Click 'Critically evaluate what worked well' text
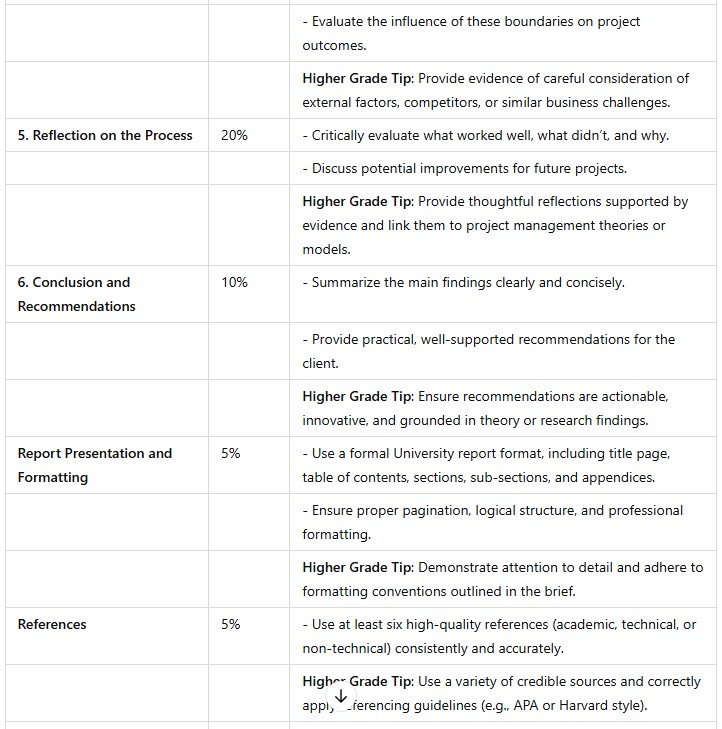 tap(485, 135)
